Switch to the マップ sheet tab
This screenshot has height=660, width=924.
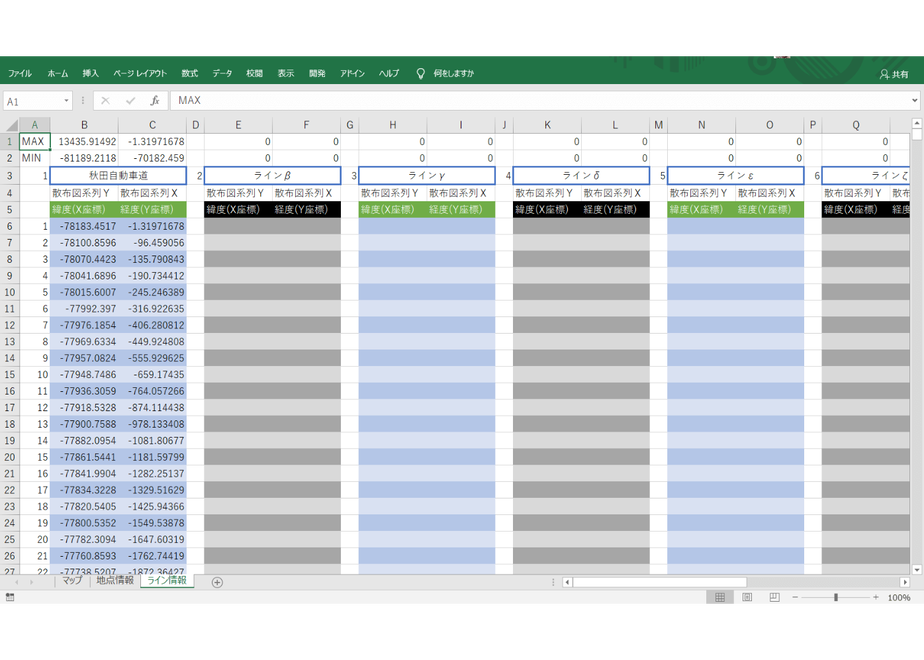[72, 580]
